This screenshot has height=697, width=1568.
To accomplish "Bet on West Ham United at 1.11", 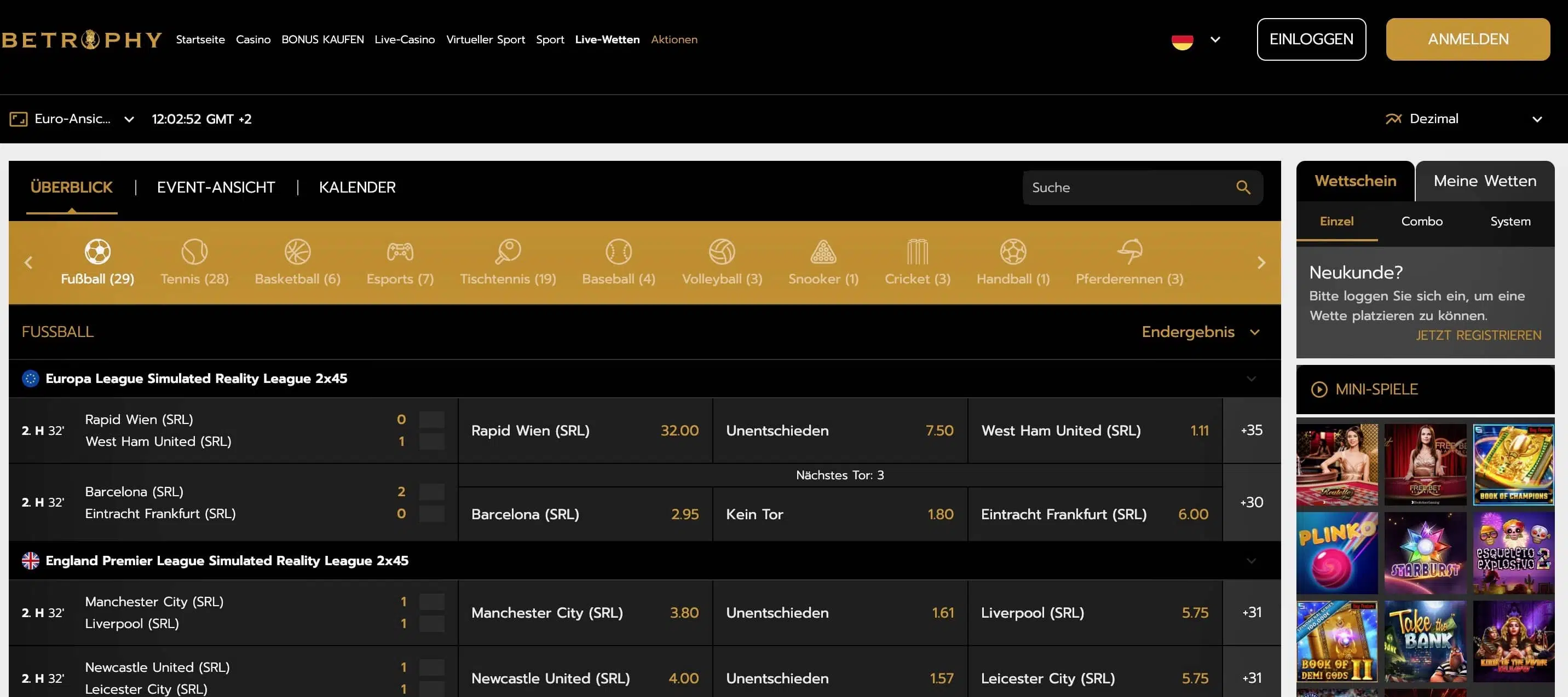I will point(1095,431).
